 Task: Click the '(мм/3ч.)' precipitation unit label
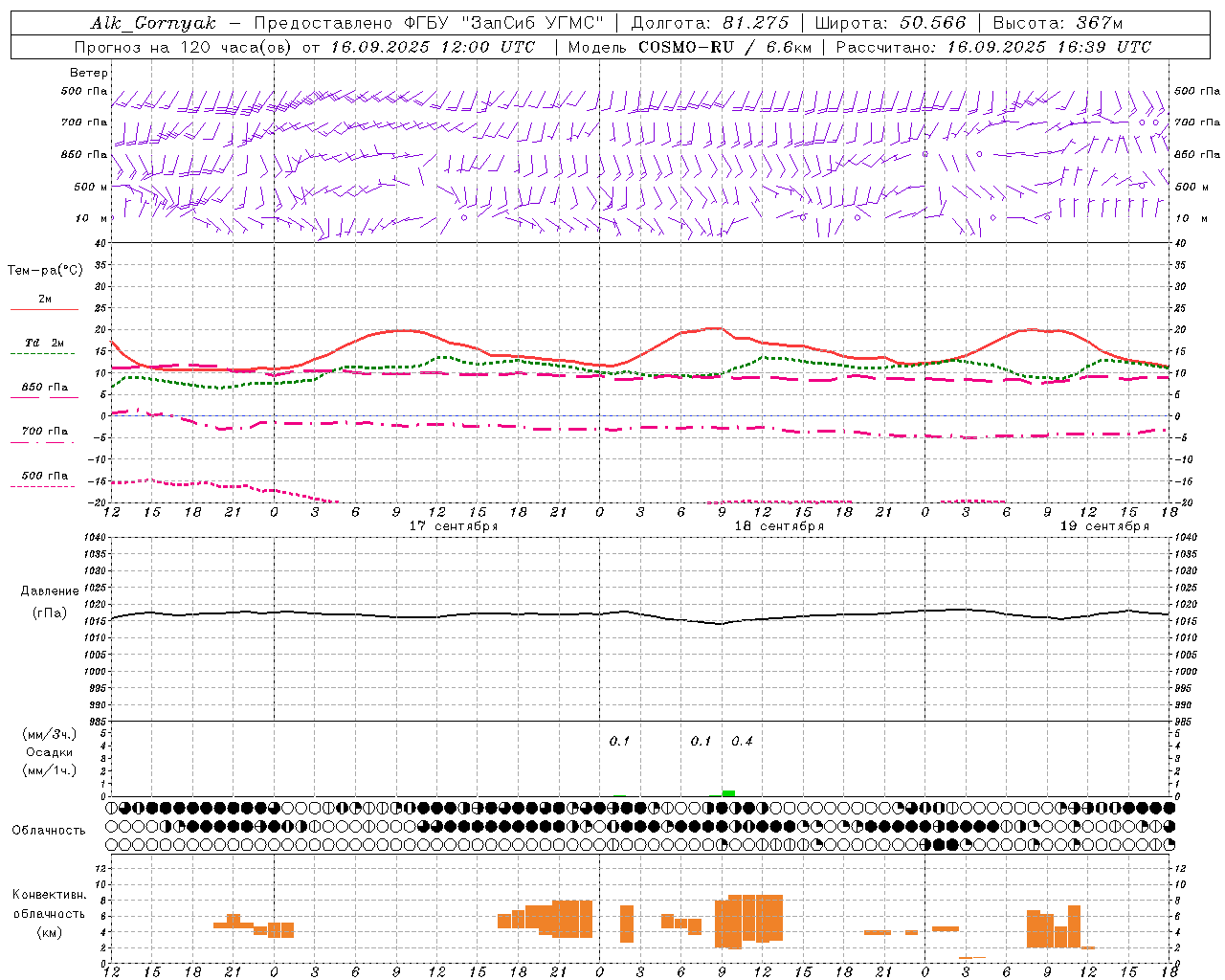click(49, 734)
